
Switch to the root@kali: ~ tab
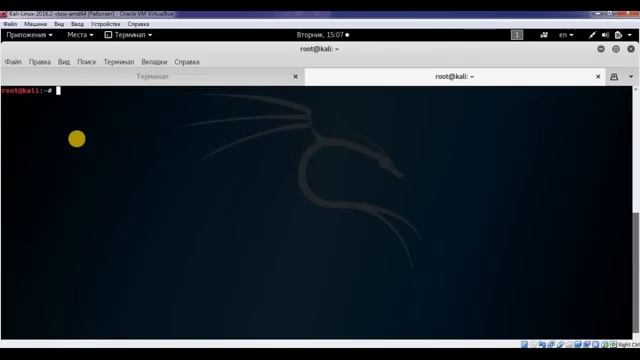click(454, 77)
